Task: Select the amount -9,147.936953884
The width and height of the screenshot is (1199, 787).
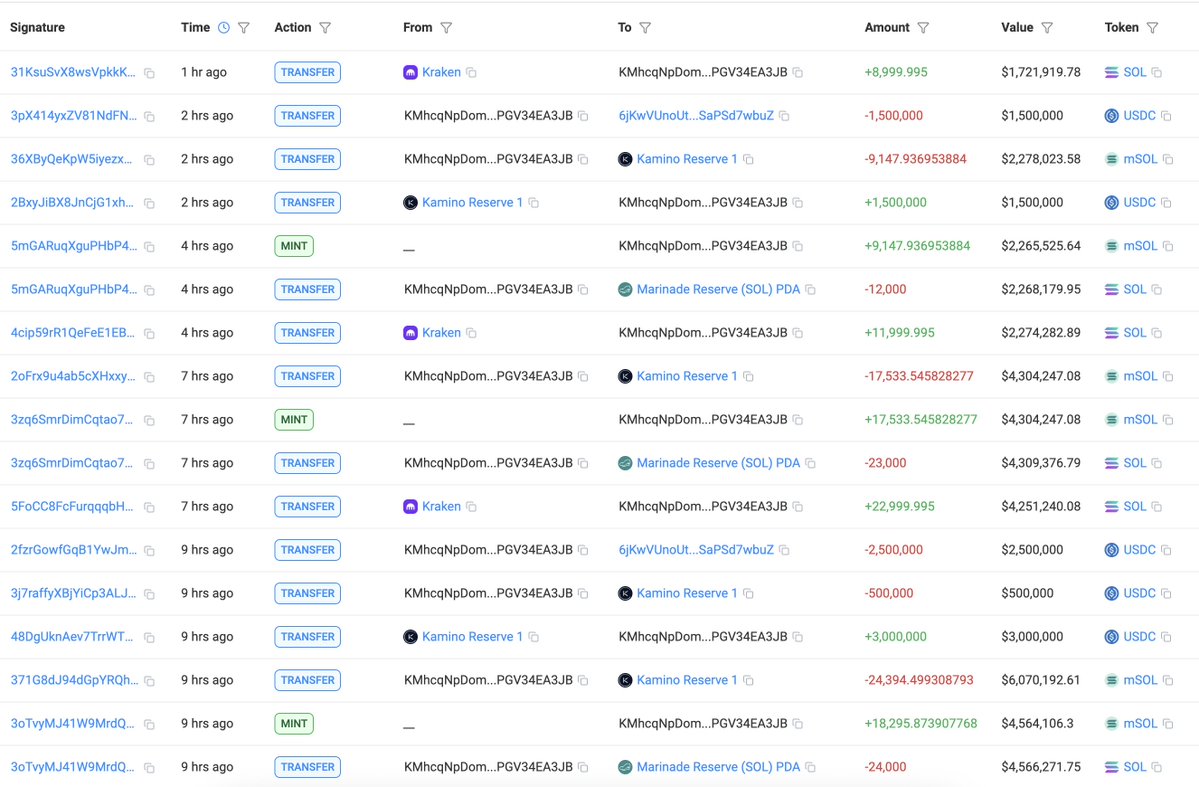Action: click(915, 159)
